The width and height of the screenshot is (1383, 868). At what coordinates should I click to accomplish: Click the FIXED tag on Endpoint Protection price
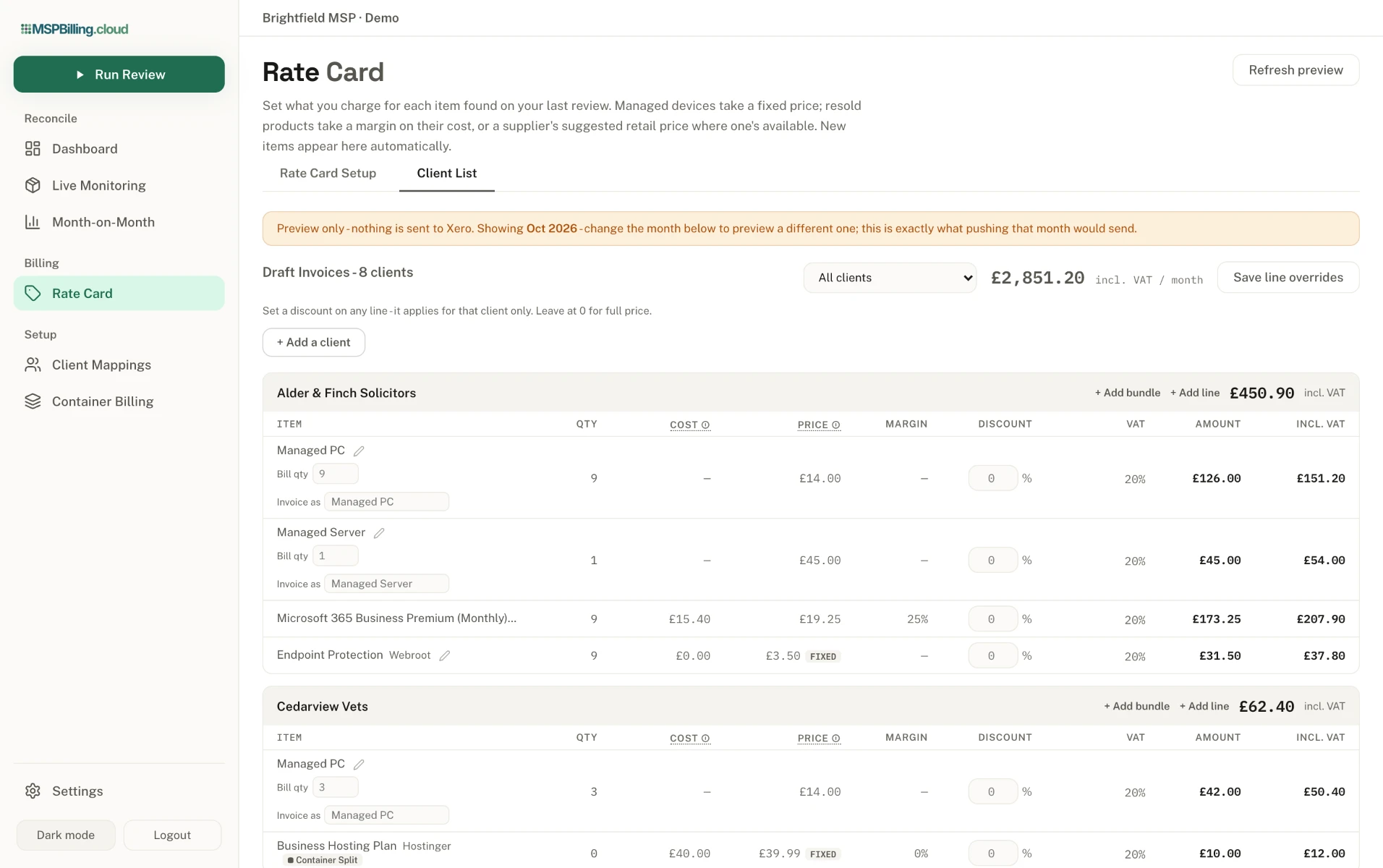(x=823, y=657)
